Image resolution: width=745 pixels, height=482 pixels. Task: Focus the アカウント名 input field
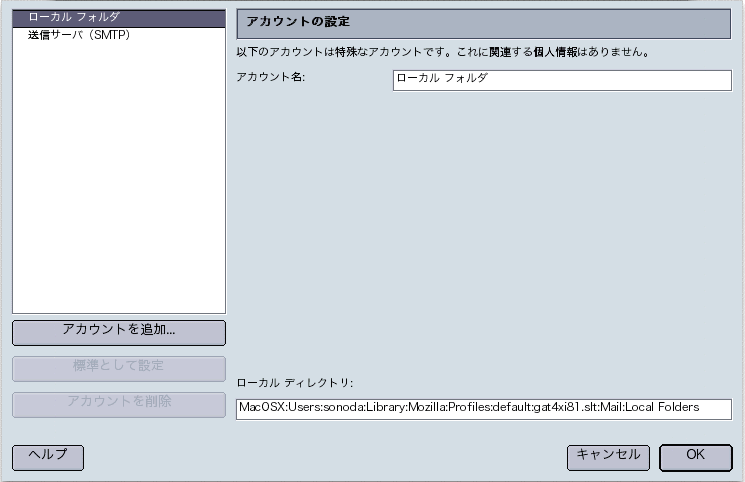pyautogui.click(x=562, y=80)
